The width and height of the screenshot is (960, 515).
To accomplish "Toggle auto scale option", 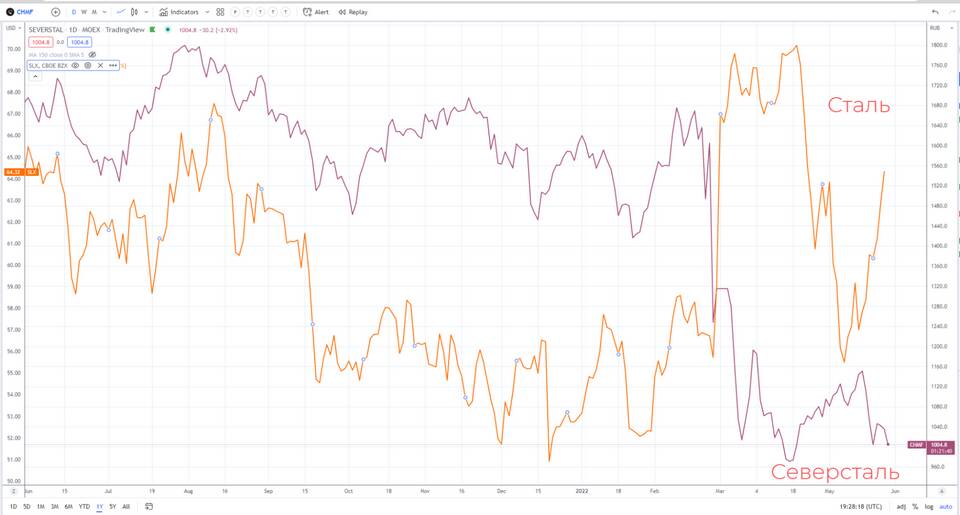I will pos(946,506).
